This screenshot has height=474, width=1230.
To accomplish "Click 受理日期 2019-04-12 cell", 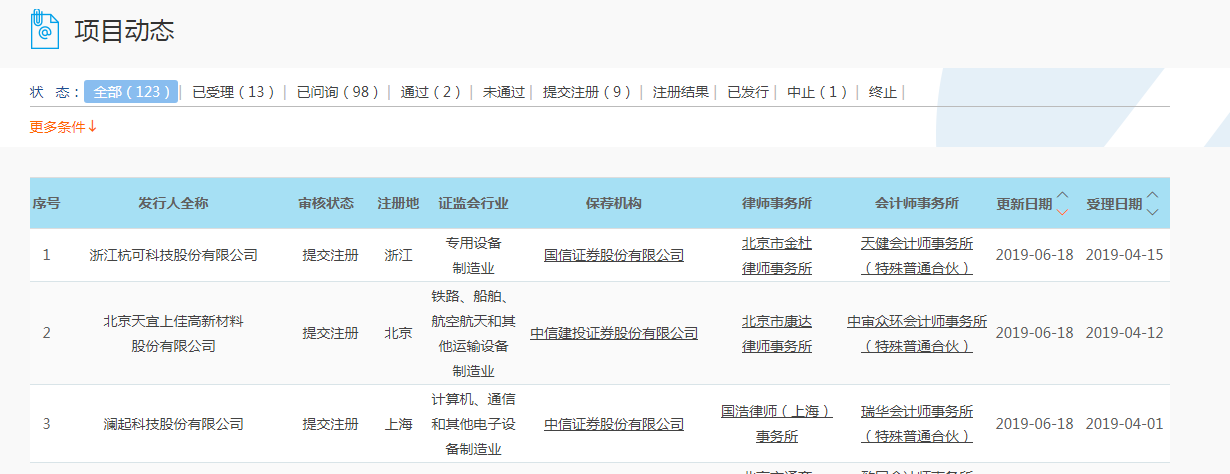I will pos(1125,333).
